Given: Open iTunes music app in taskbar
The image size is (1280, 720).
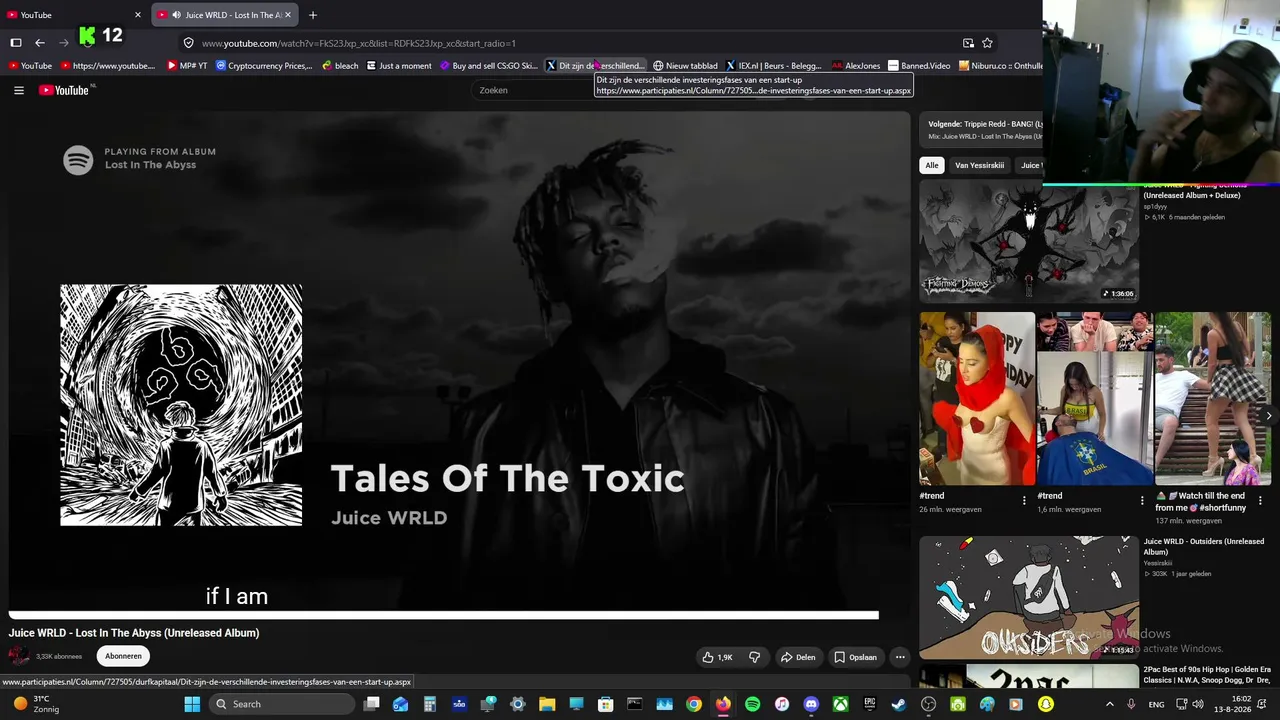Looking at the screenshot, I should (782, 704).
